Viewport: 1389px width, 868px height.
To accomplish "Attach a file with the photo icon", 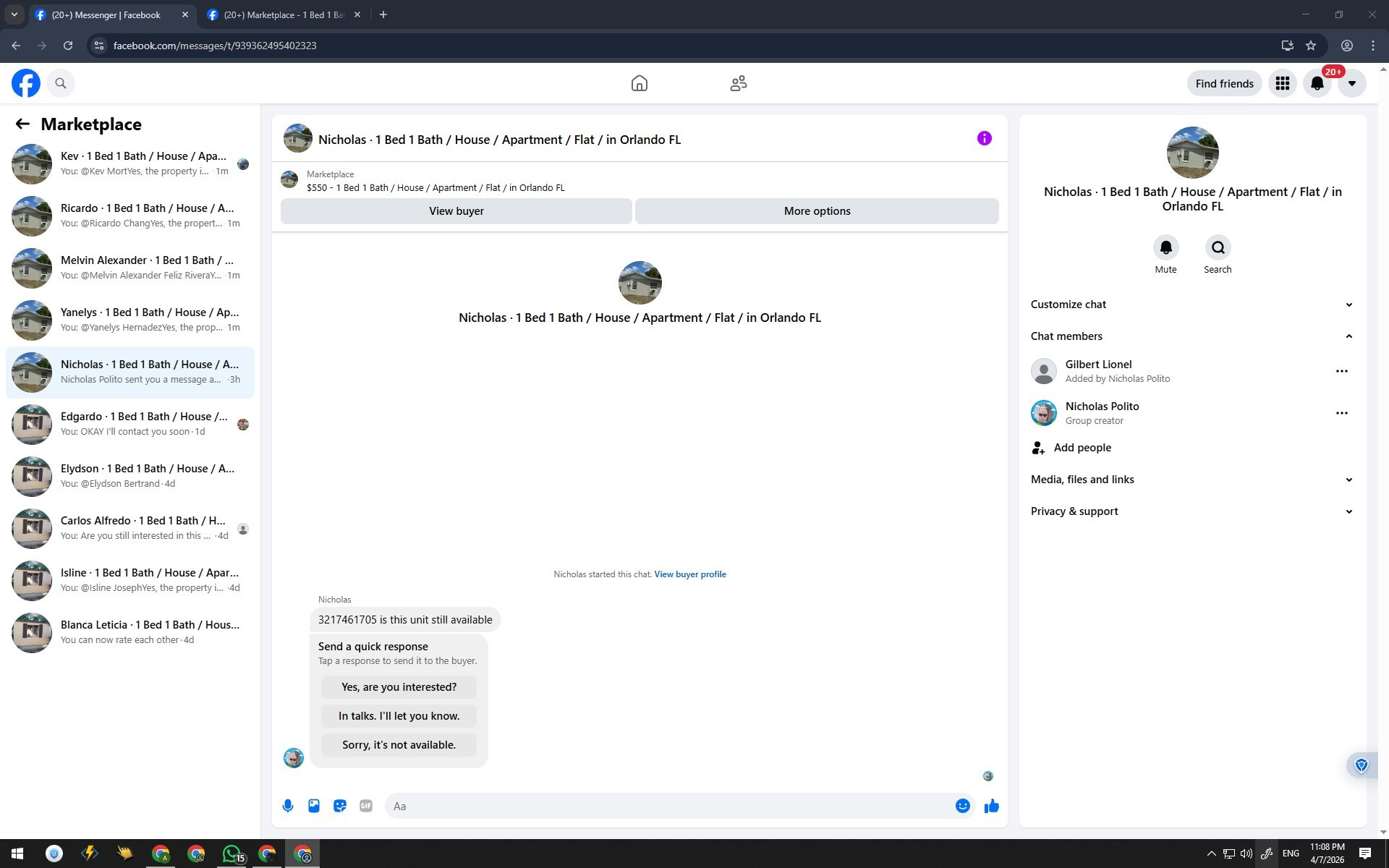I will [x=314, y=806].
